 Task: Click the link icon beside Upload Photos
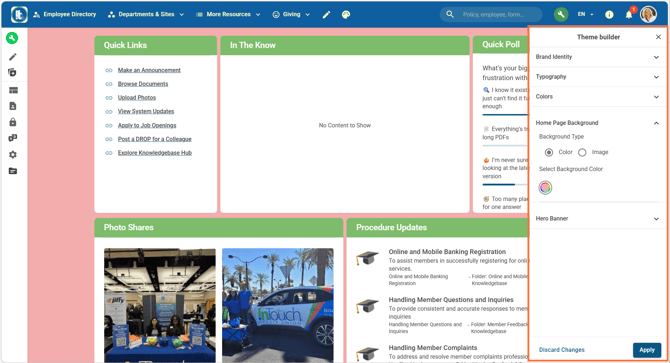point(109,98)
